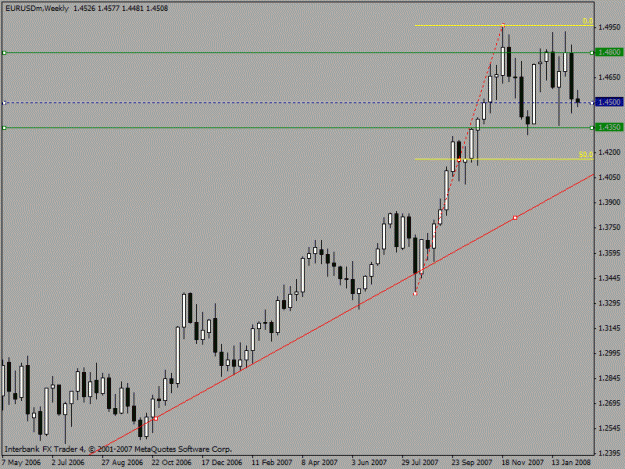The width and height of the screenshot is (625, 469).
Task: Click the 2 Jul 2006 date label
Action: point(68,463)
